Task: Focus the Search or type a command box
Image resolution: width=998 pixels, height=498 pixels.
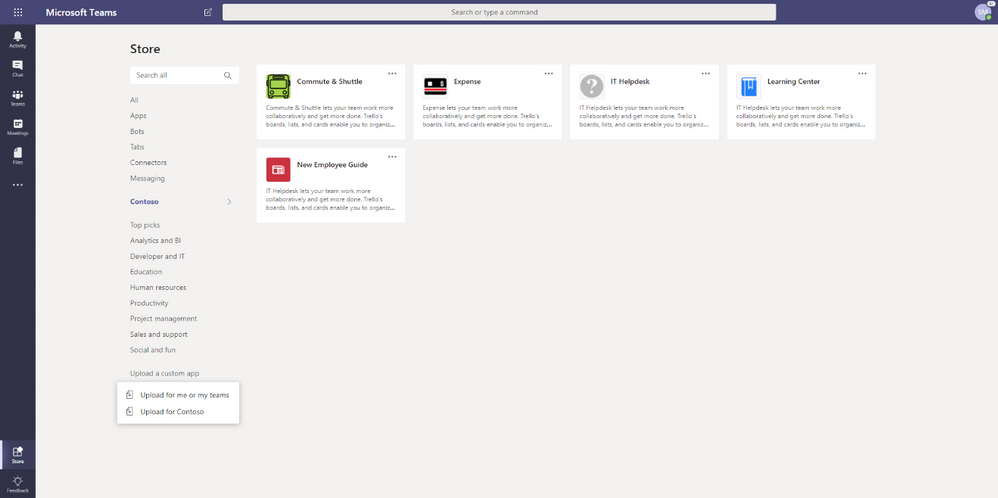Action: (x=499, y=12)
